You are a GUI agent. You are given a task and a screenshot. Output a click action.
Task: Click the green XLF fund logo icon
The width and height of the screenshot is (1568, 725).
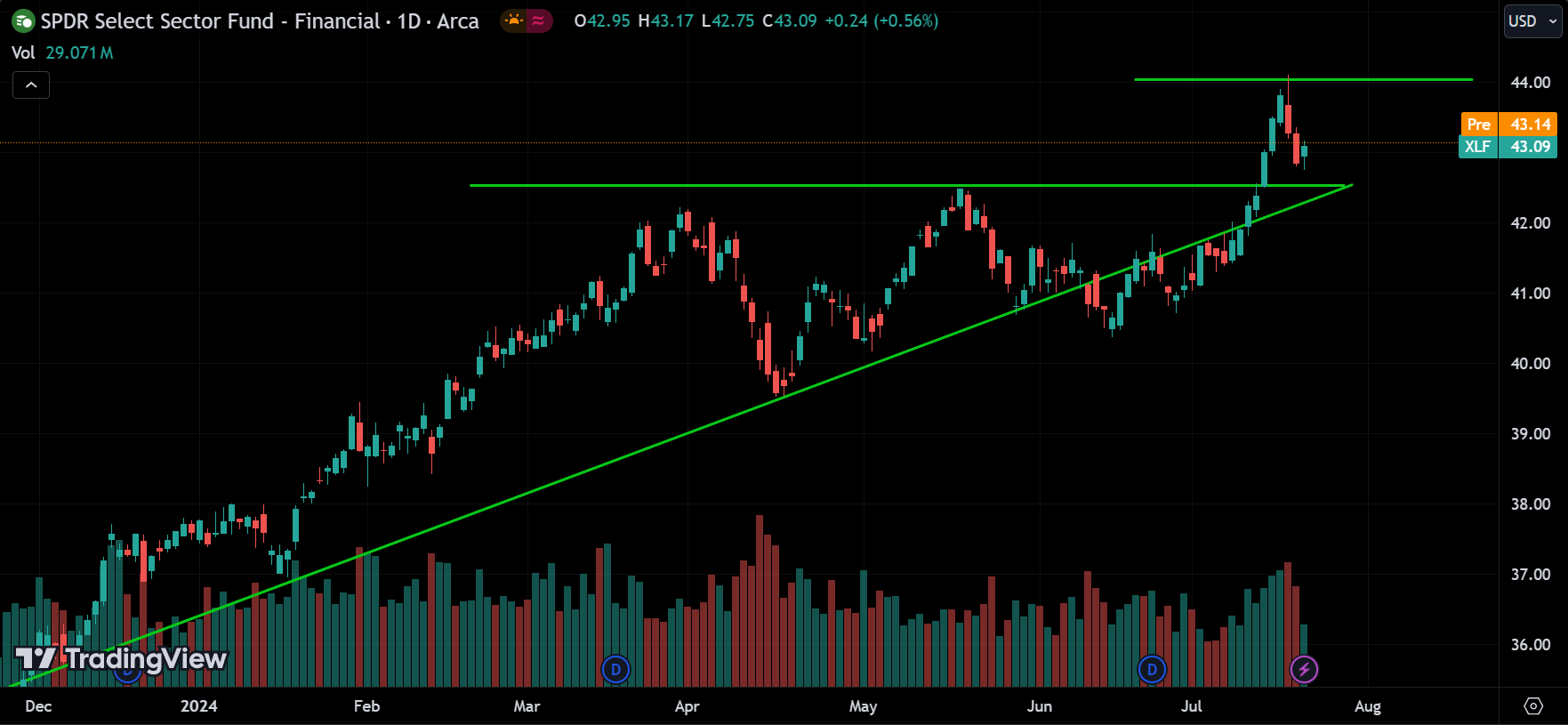23,20
